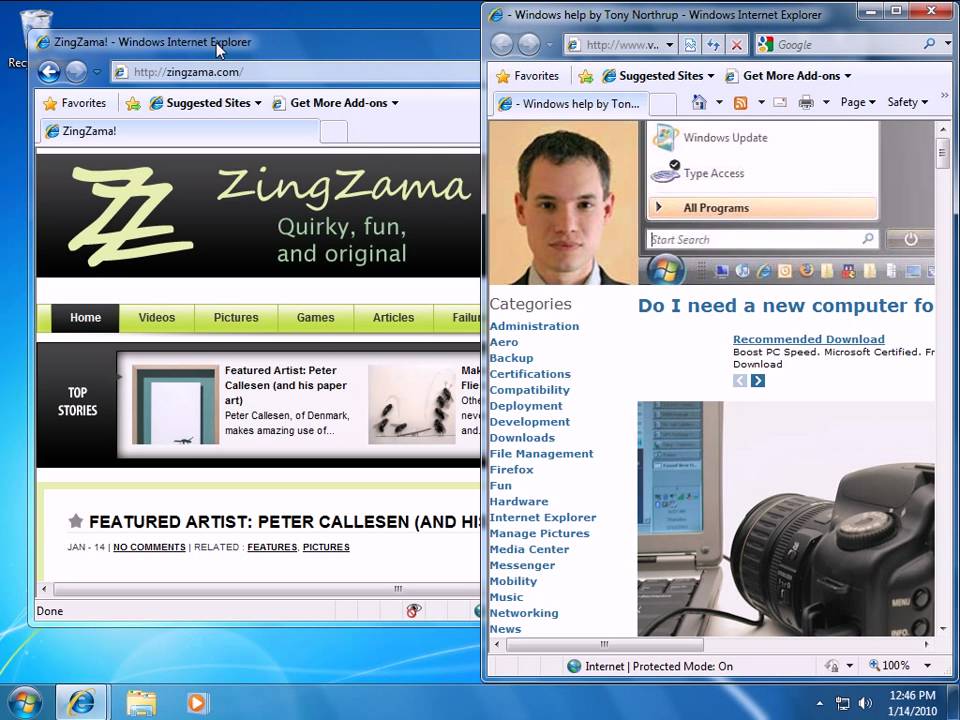Image resolution: width=960 pixels, height=720 pixels.
Task: Select Games in the ZingZama navigation
Action: (315, 318)
